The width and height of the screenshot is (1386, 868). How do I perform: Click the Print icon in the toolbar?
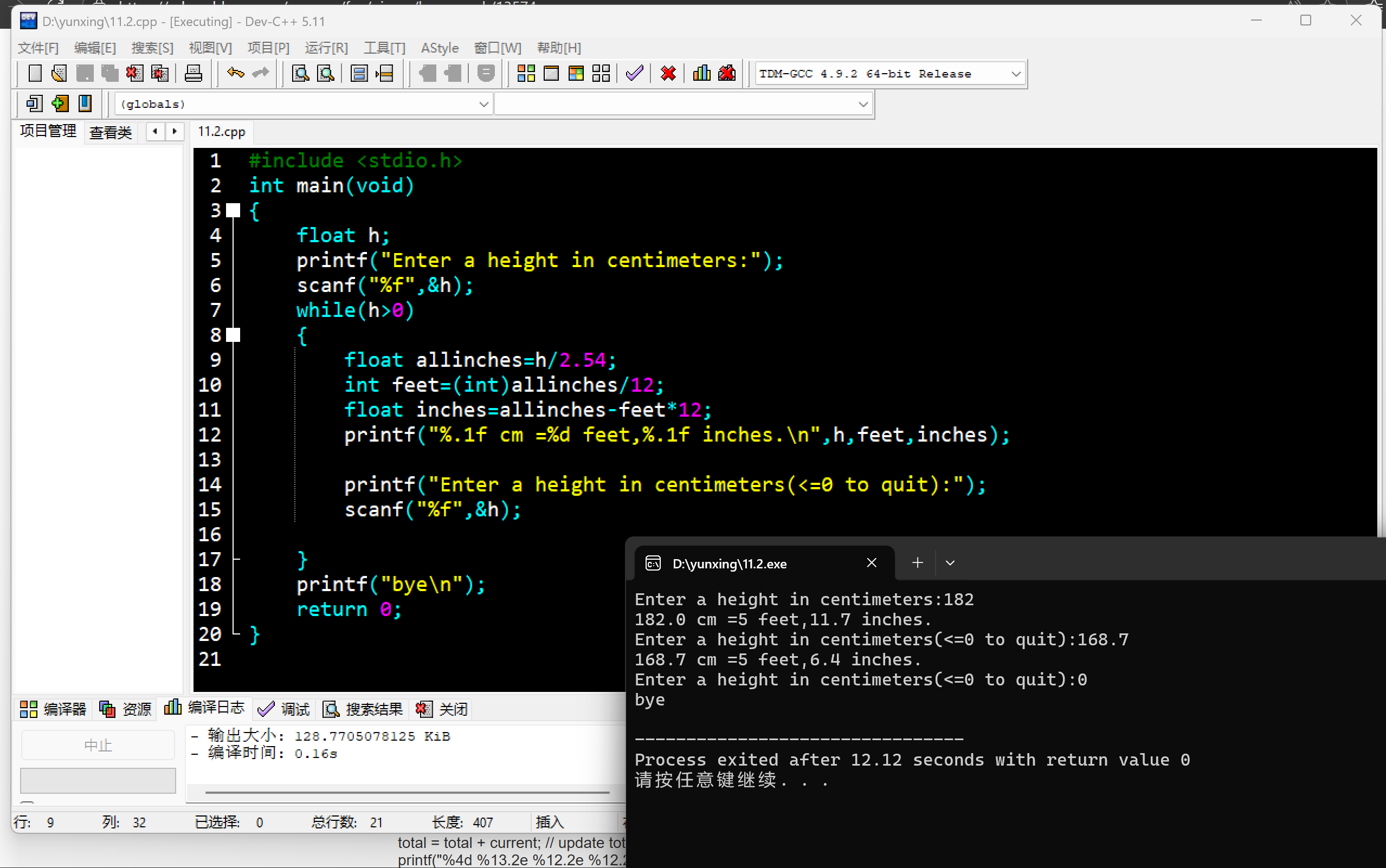point(193,74)
